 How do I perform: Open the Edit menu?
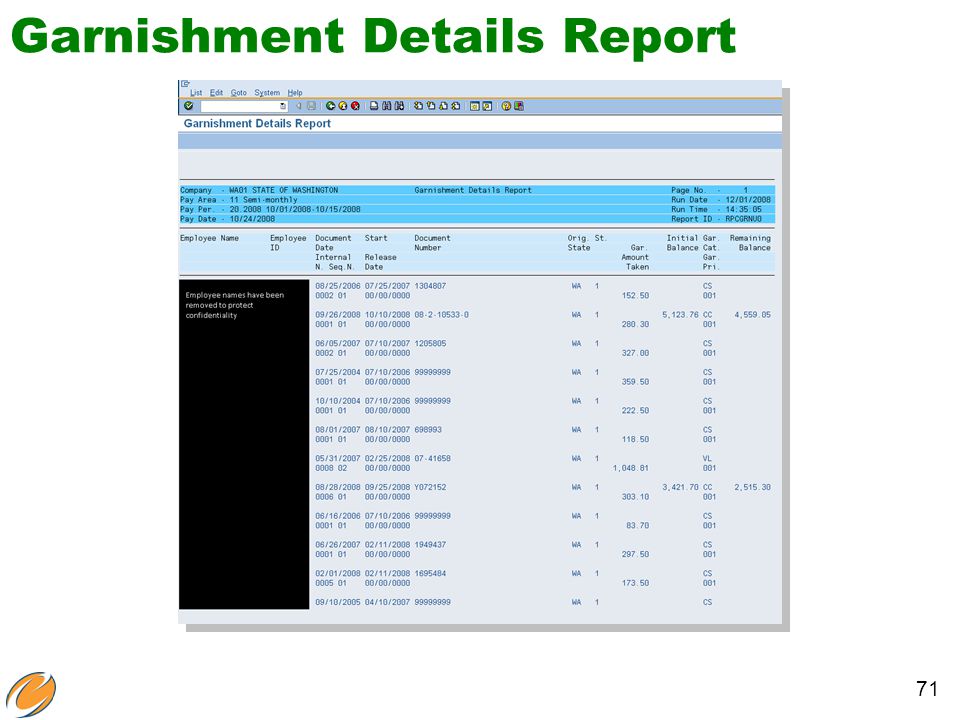tap(216, 92)
